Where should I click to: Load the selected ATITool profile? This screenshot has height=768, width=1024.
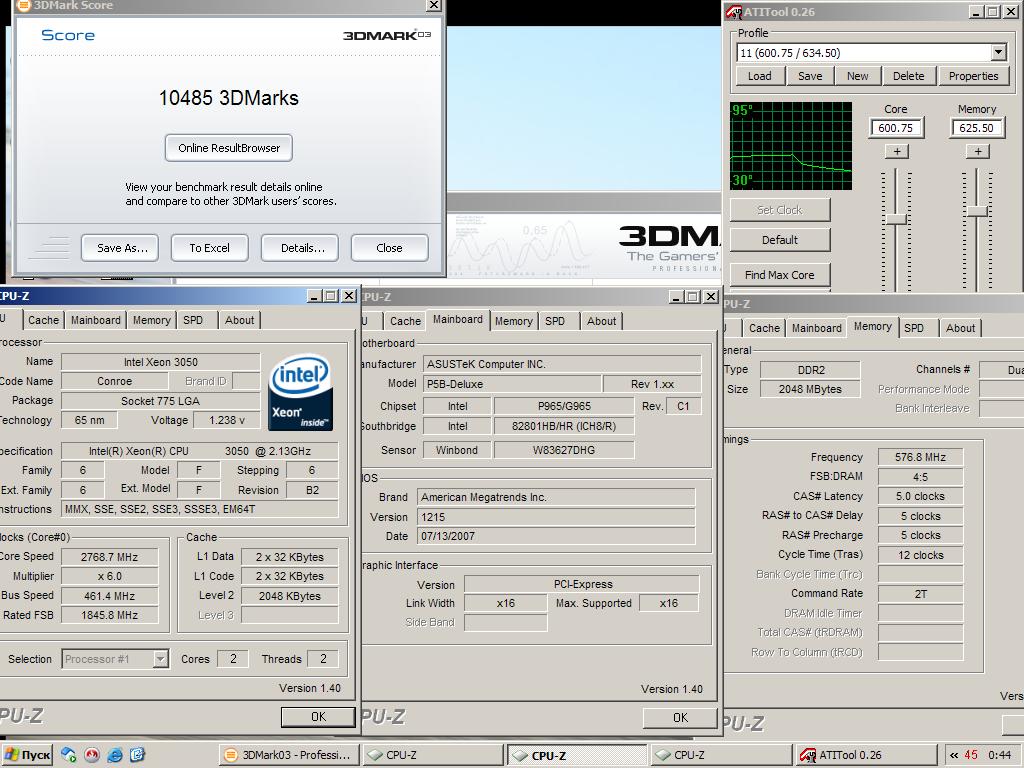pos(760,76)
